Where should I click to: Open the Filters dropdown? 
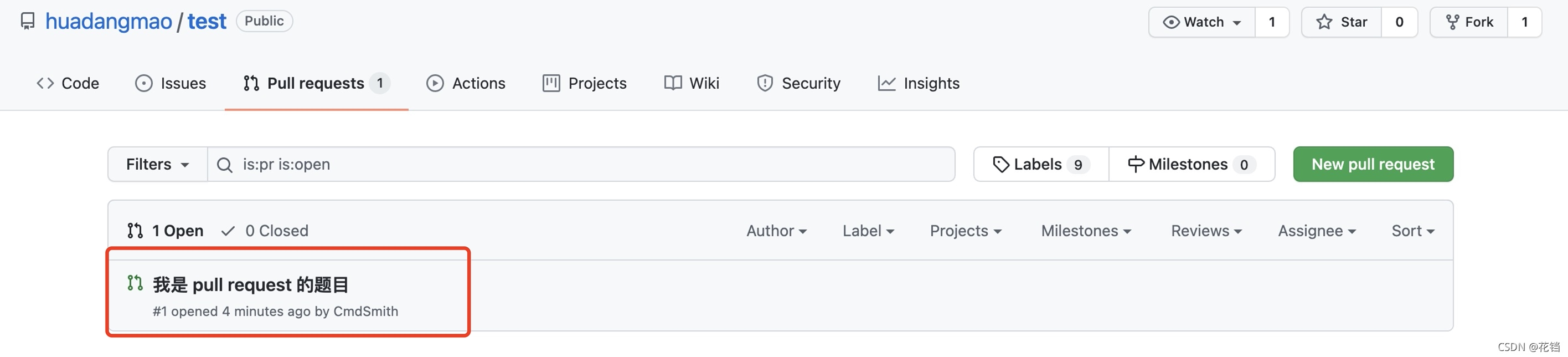[158, 165]
